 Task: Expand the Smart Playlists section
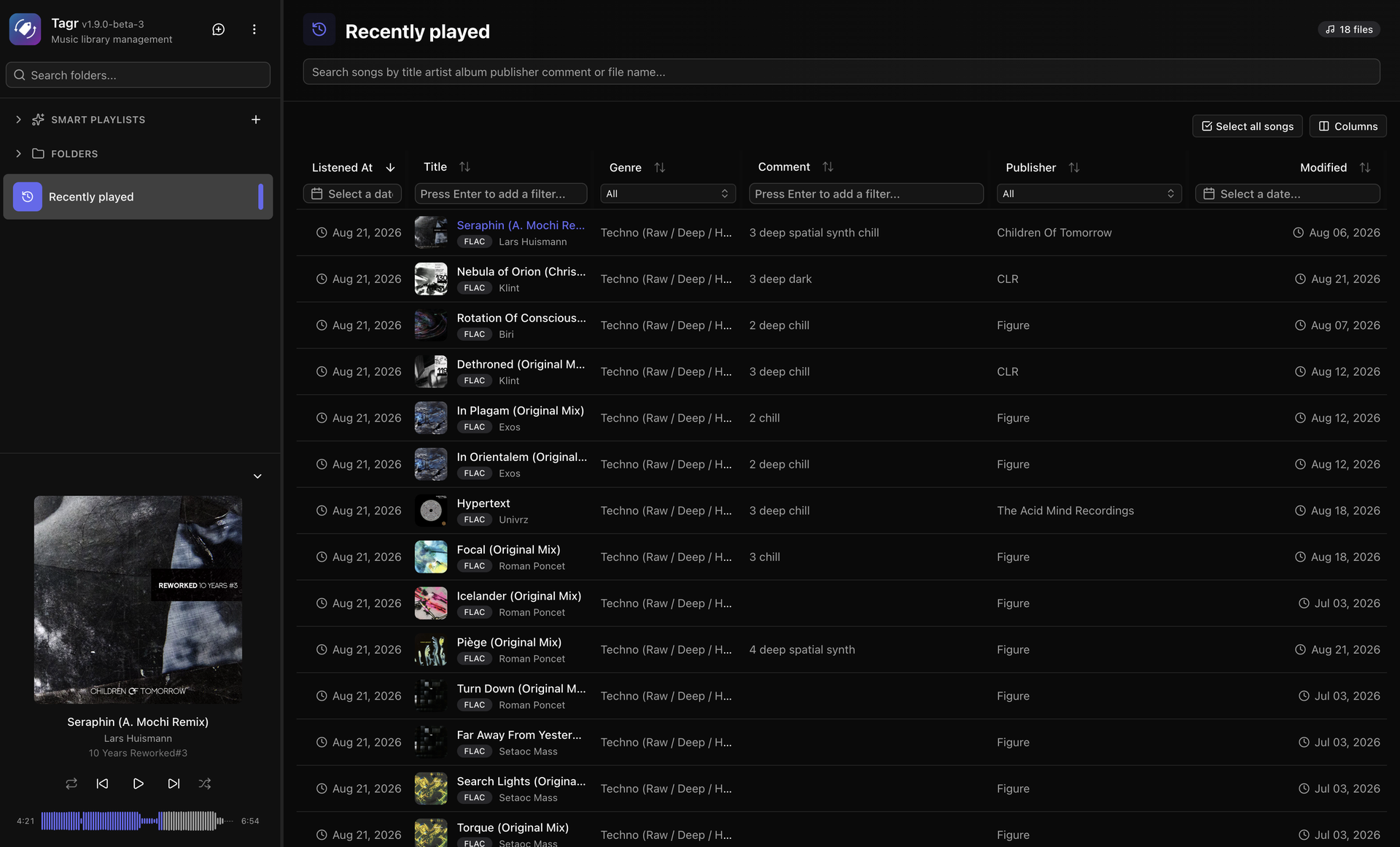pyautogui.click(x=18, y=120)
